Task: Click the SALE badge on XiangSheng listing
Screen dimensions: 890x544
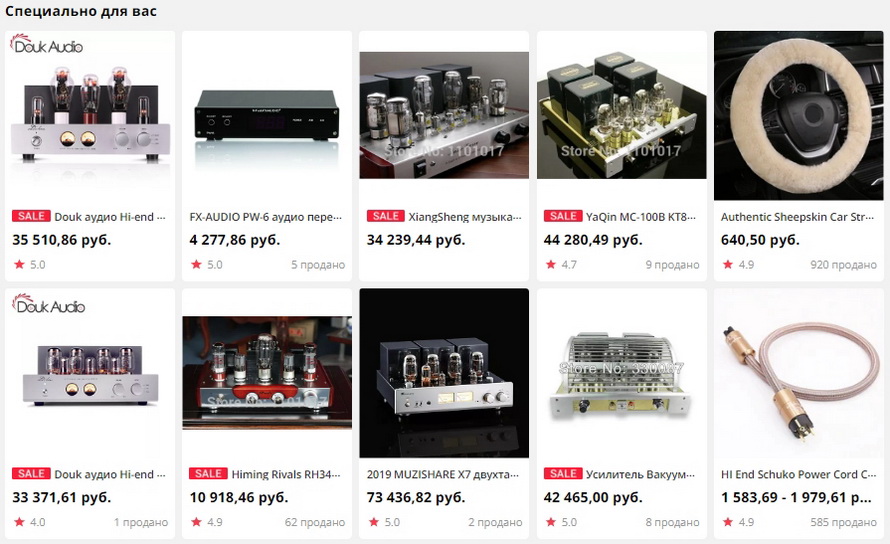Action: point(385,216)
